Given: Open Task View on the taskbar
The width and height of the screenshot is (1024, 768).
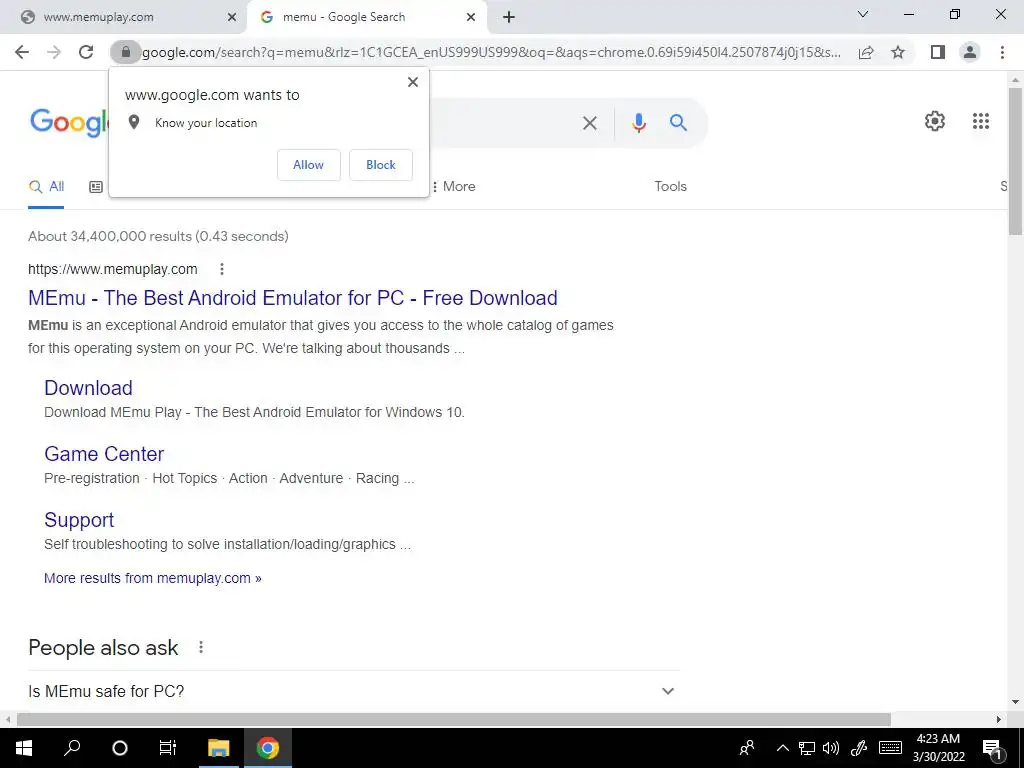Looking at the screenshot, I should point(168,748).
